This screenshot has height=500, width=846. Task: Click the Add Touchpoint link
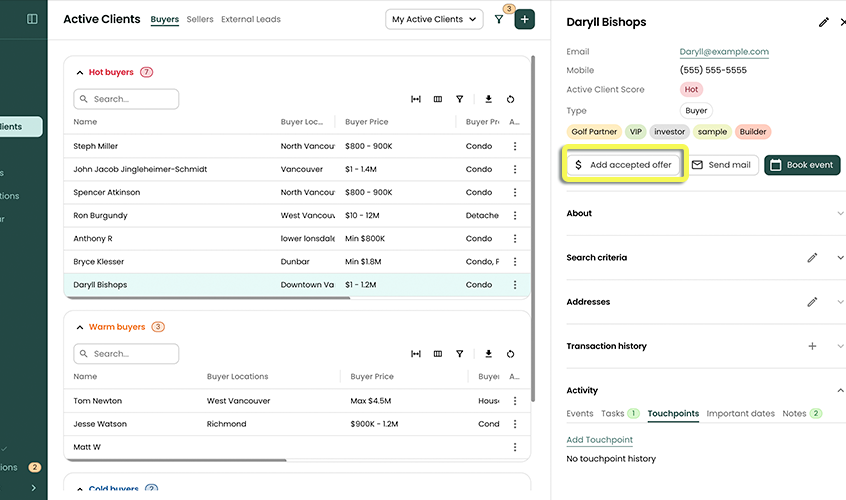pos(599,440)
